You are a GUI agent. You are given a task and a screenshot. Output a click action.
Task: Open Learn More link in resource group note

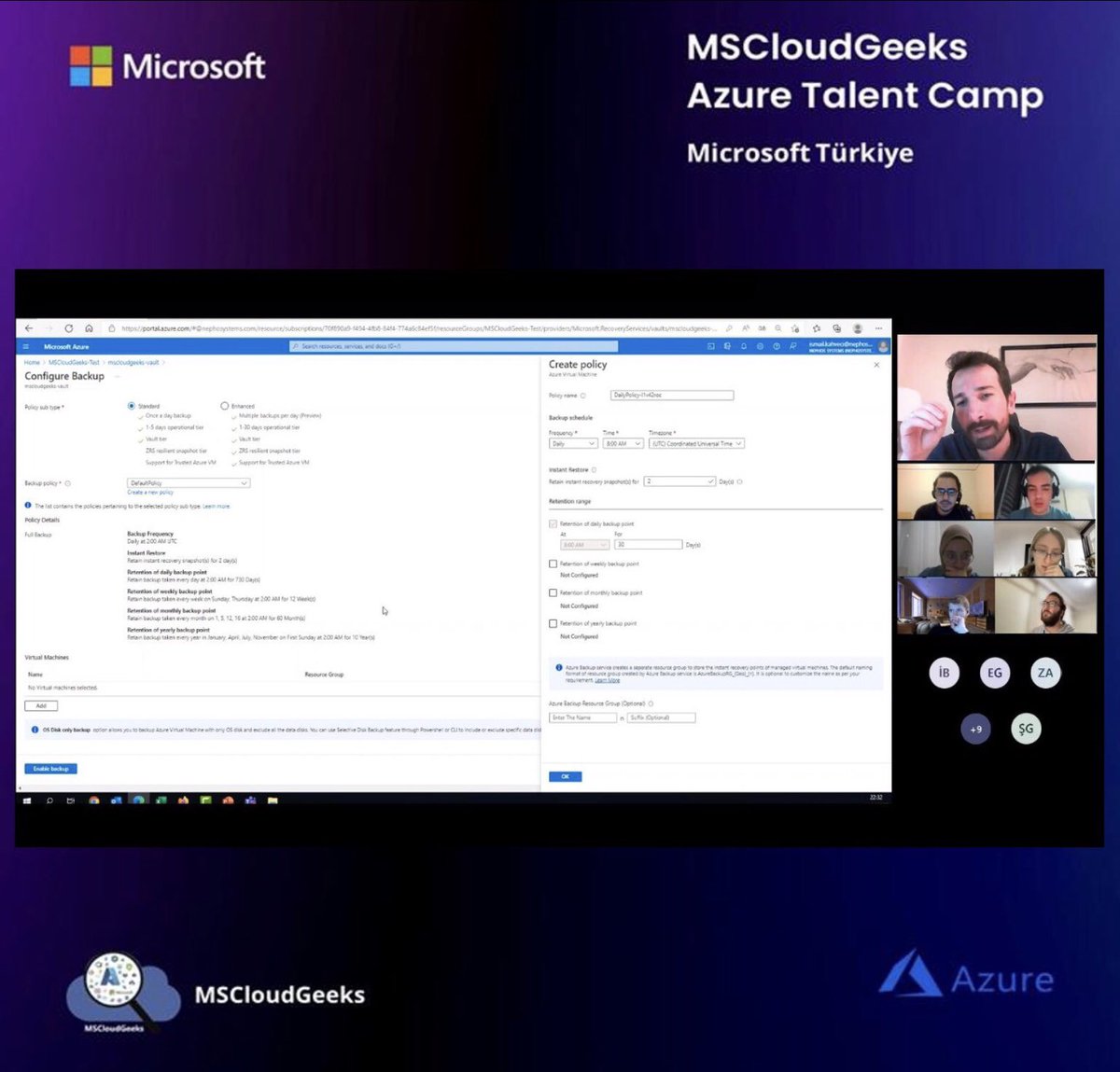(608, 680)
